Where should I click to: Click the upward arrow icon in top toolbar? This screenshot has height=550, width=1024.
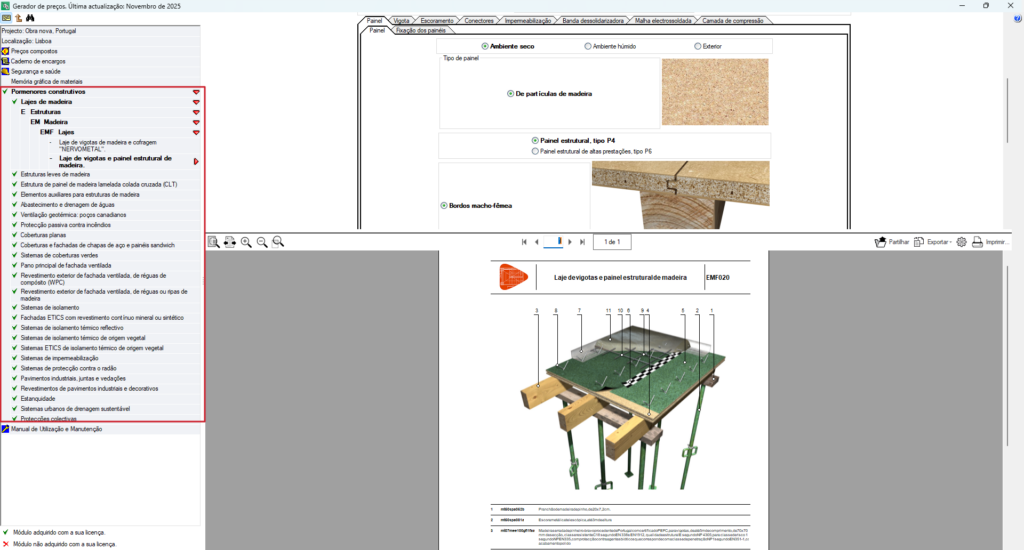[x=18, y=18]
